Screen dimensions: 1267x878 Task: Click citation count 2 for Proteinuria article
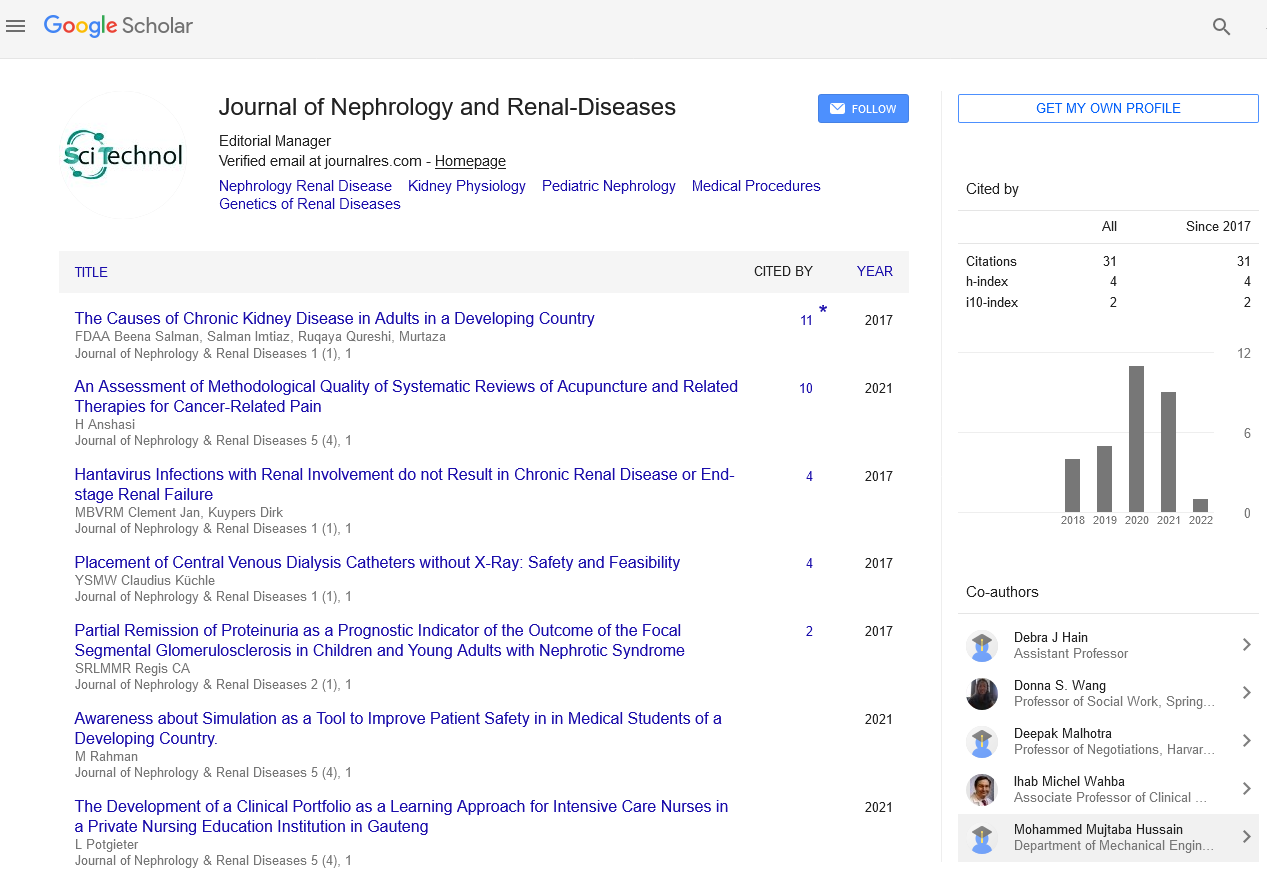(809, 631)
